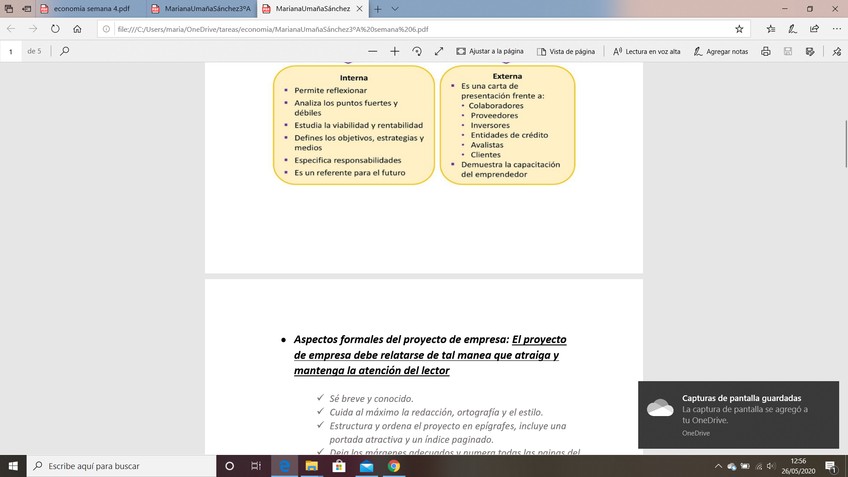Open the taskbar clock and date
Image resolution: width=848 pixels, height=477 pixels.
pyautogui.click(x=798, y=466)
